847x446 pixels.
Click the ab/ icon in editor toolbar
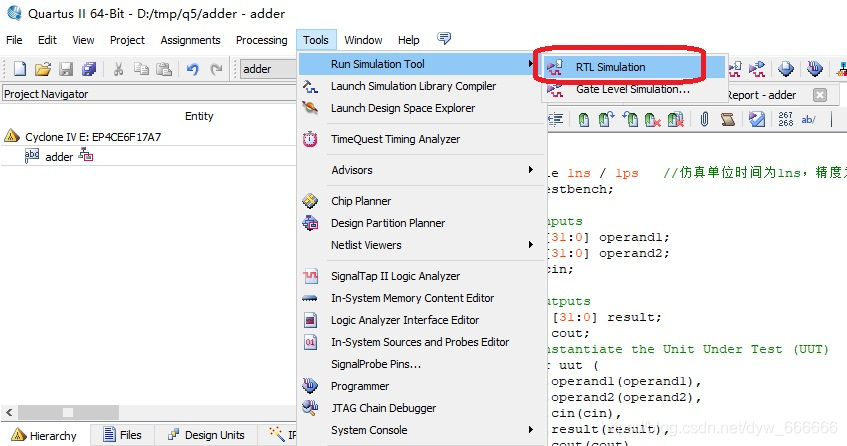(x=809, y=119)
